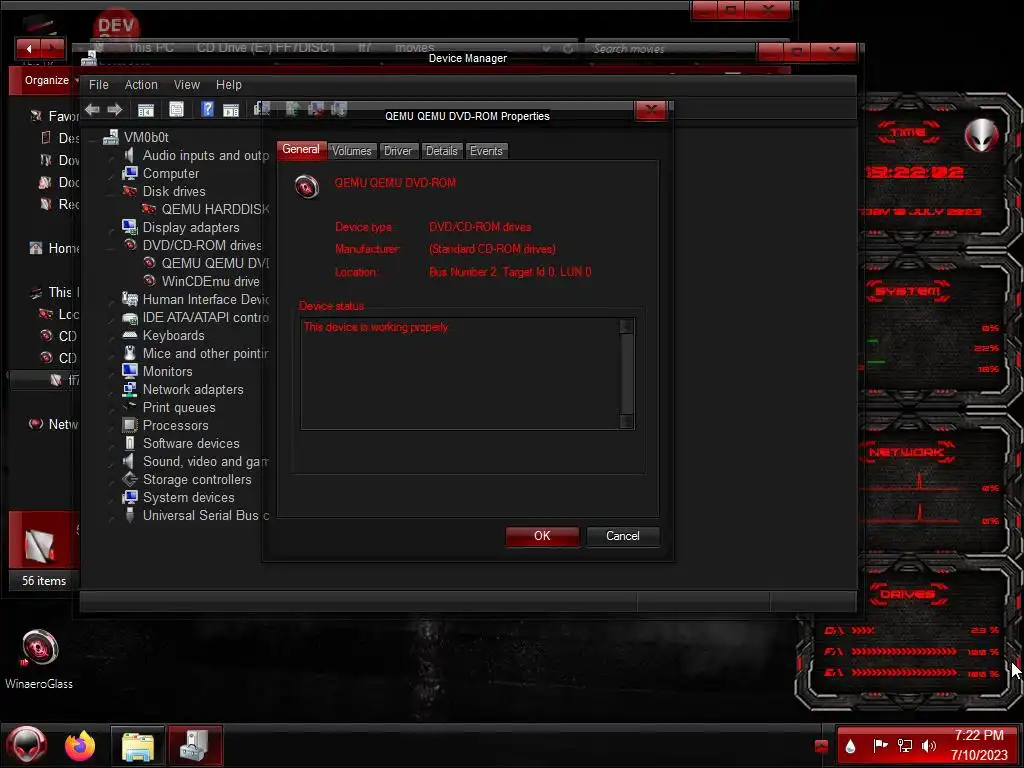The image size is (1024, 768).
Task: Click the Device Manager taskbar button
Action: (x=195, y=746)
